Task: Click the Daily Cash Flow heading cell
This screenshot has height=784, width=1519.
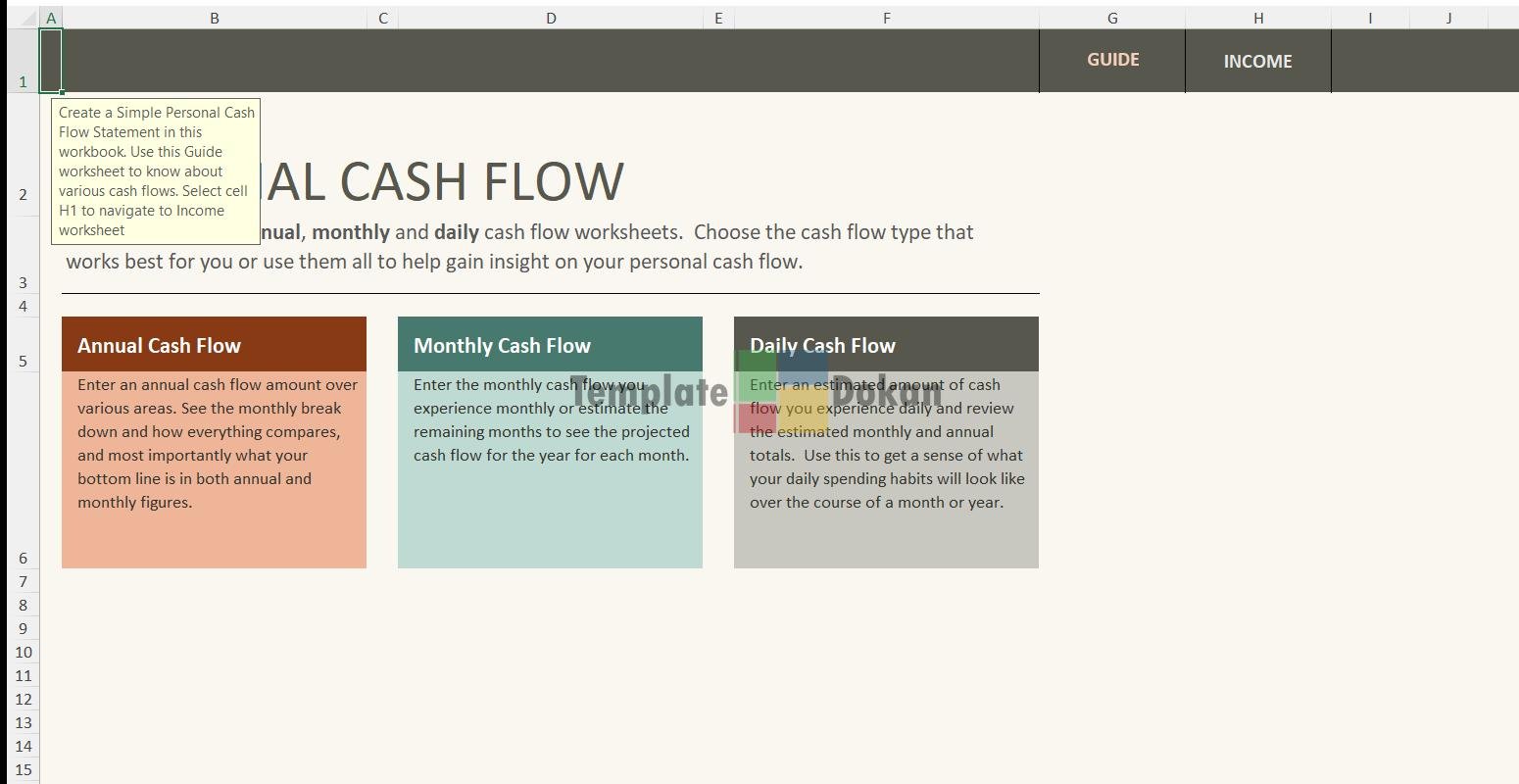Action: pos(886,345)
